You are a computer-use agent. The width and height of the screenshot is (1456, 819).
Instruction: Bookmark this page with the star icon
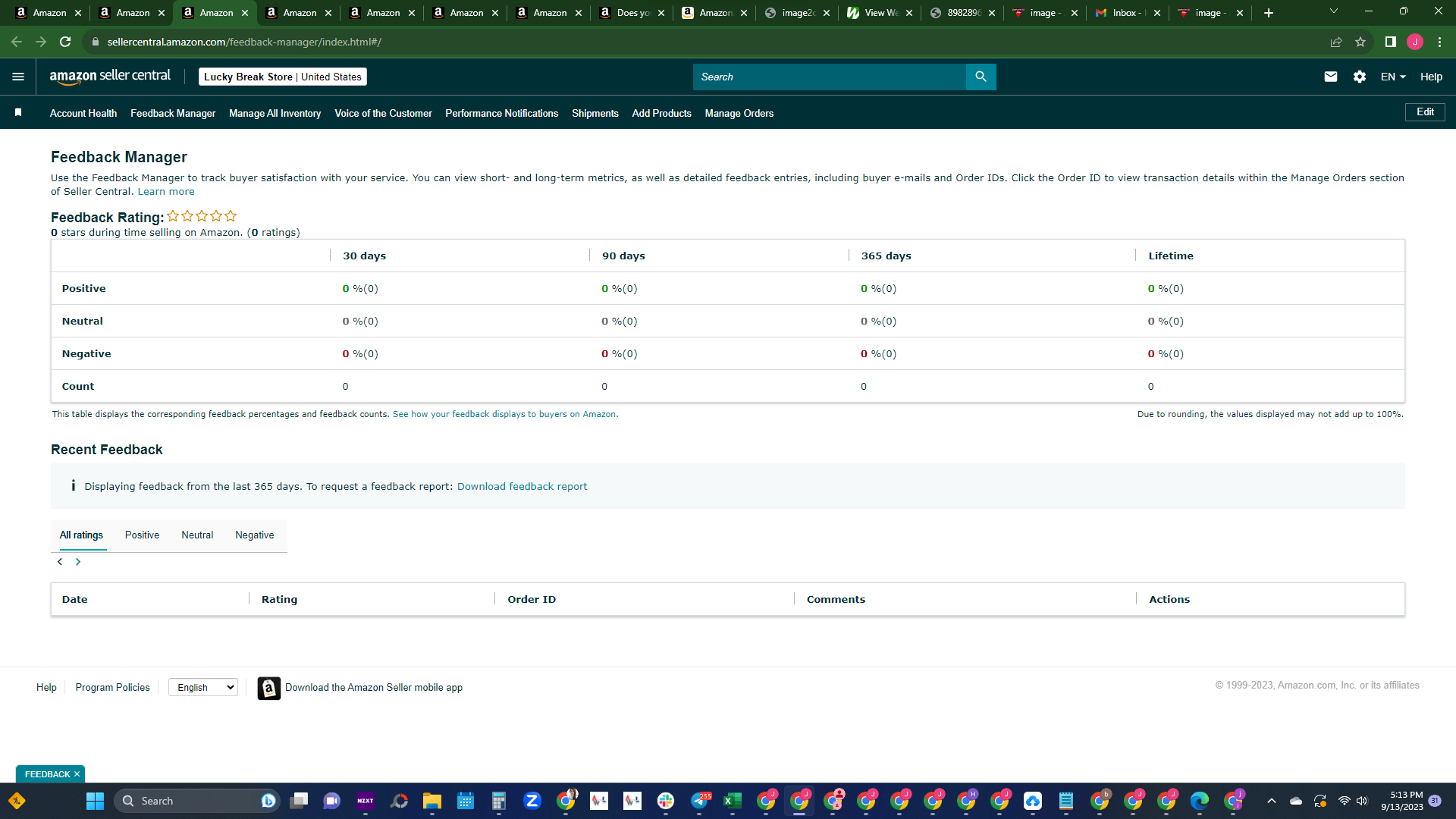click(1360, 42)
